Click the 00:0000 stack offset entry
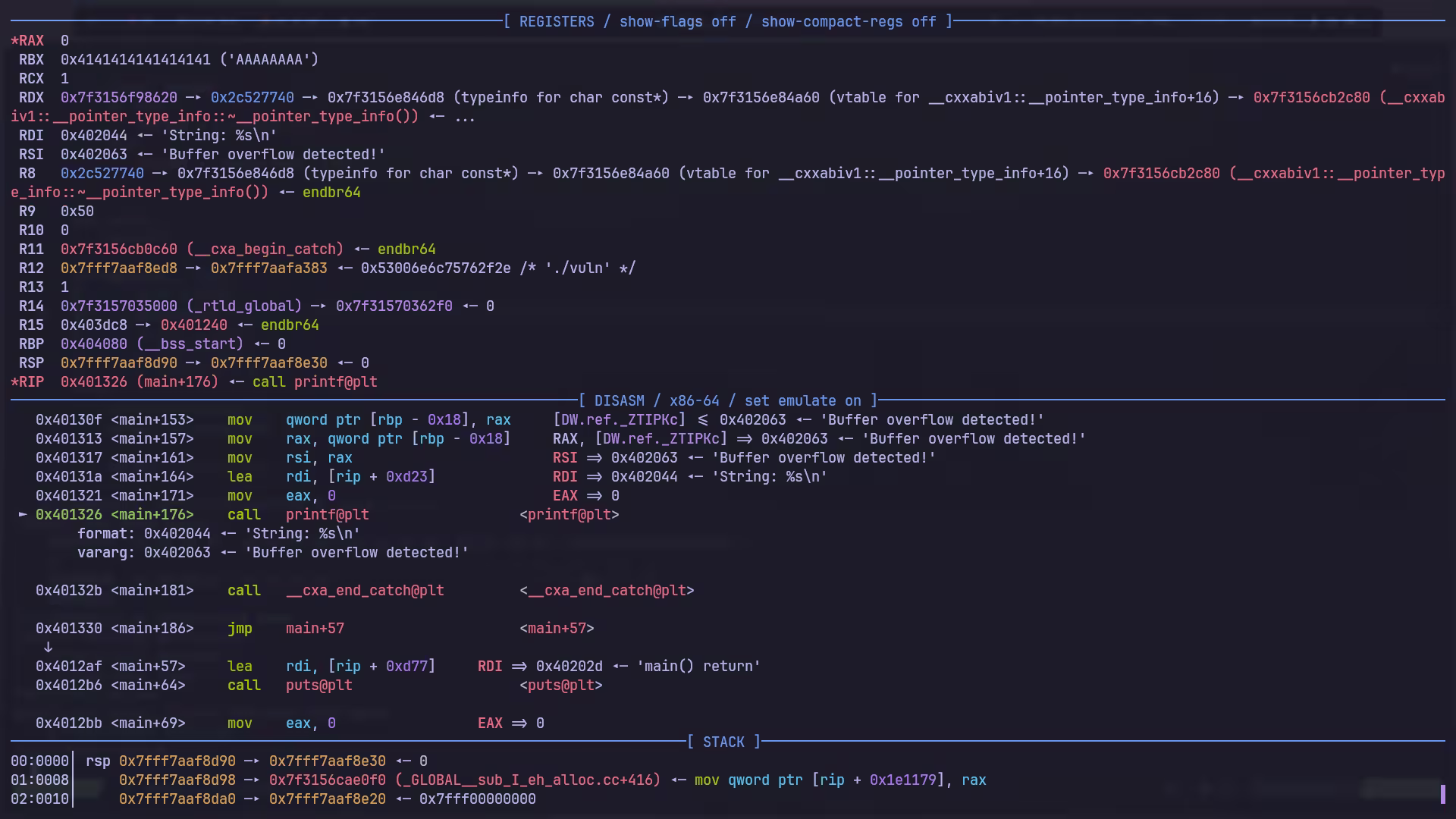 click(39, 761)
